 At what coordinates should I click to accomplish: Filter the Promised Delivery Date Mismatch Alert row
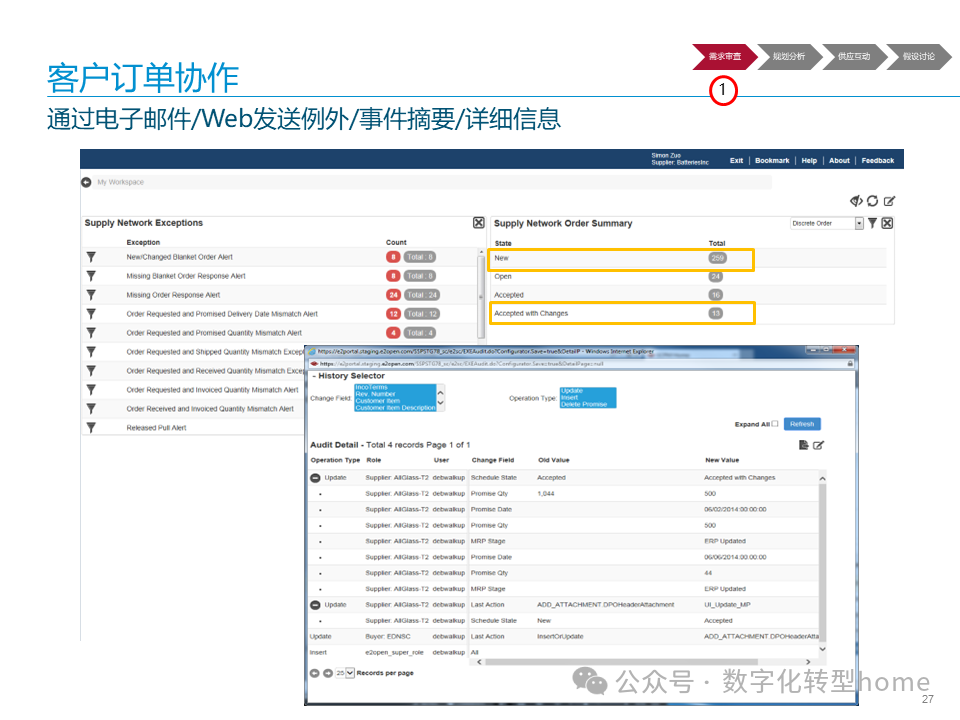point(91,314)
